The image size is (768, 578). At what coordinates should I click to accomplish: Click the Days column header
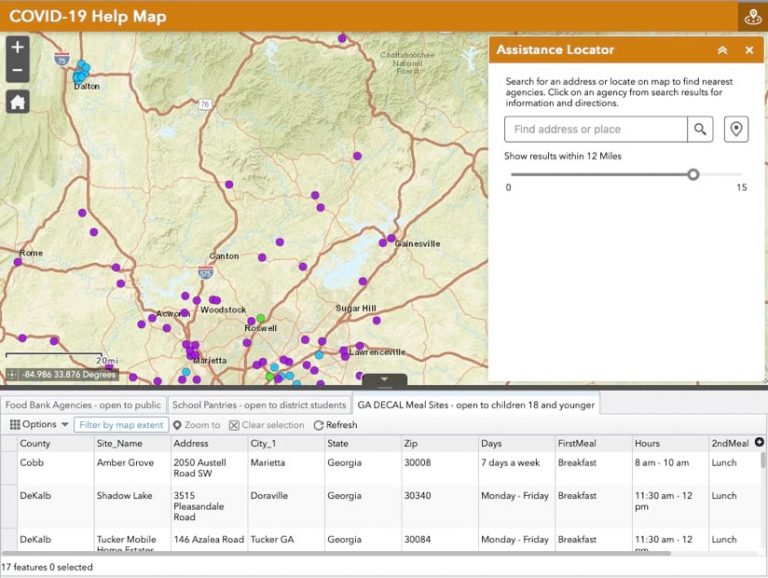point(517,443)
